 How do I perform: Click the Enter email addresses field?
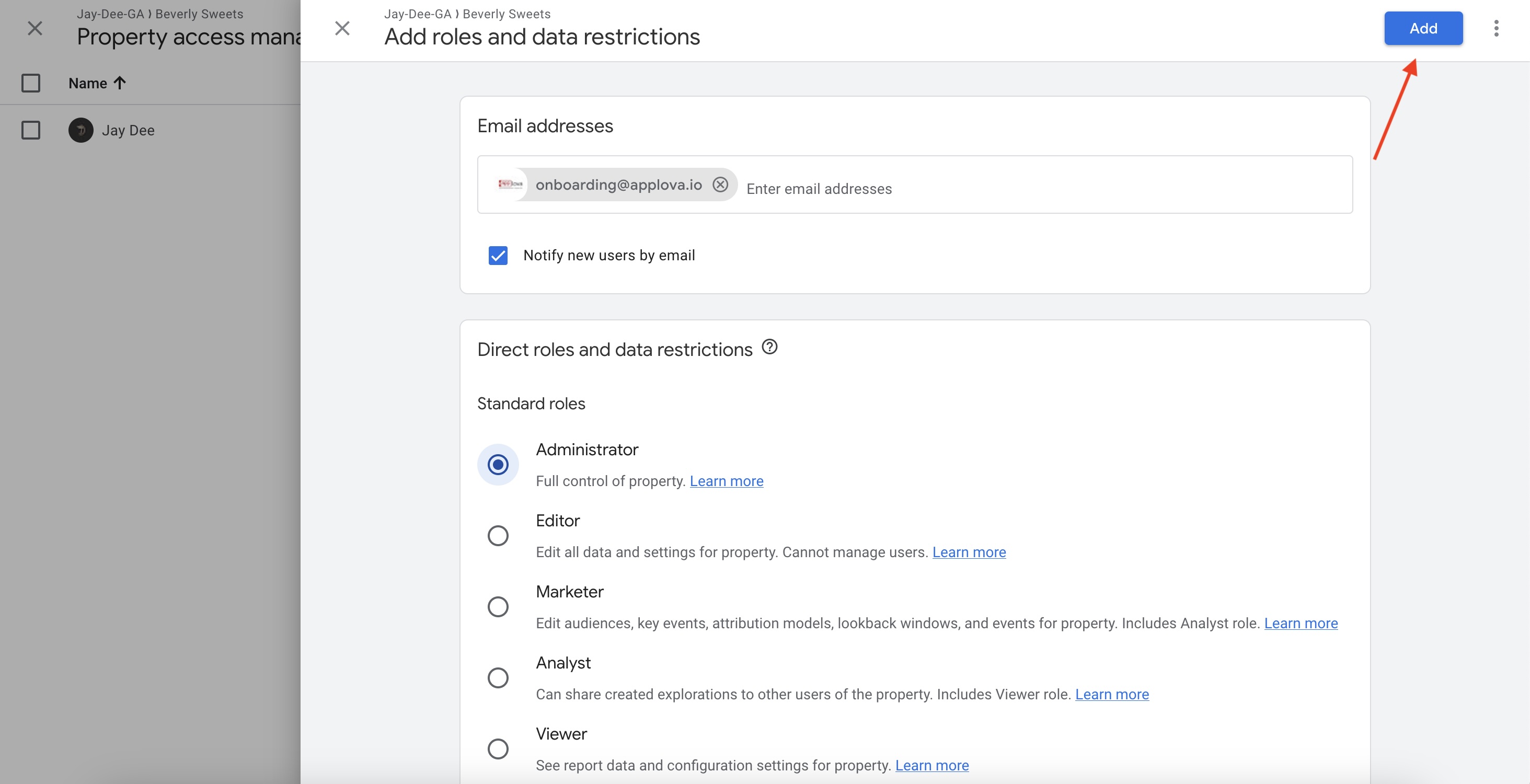point(1010,189)
